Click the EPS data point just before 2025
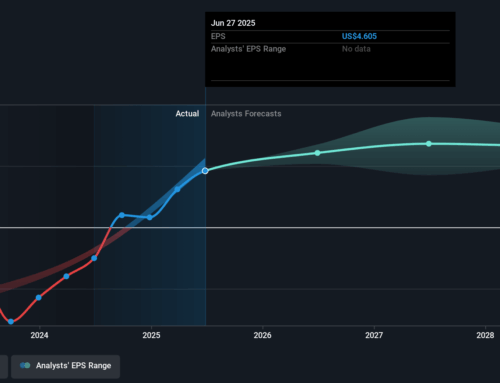500x383 pixels. coord(150,217)
